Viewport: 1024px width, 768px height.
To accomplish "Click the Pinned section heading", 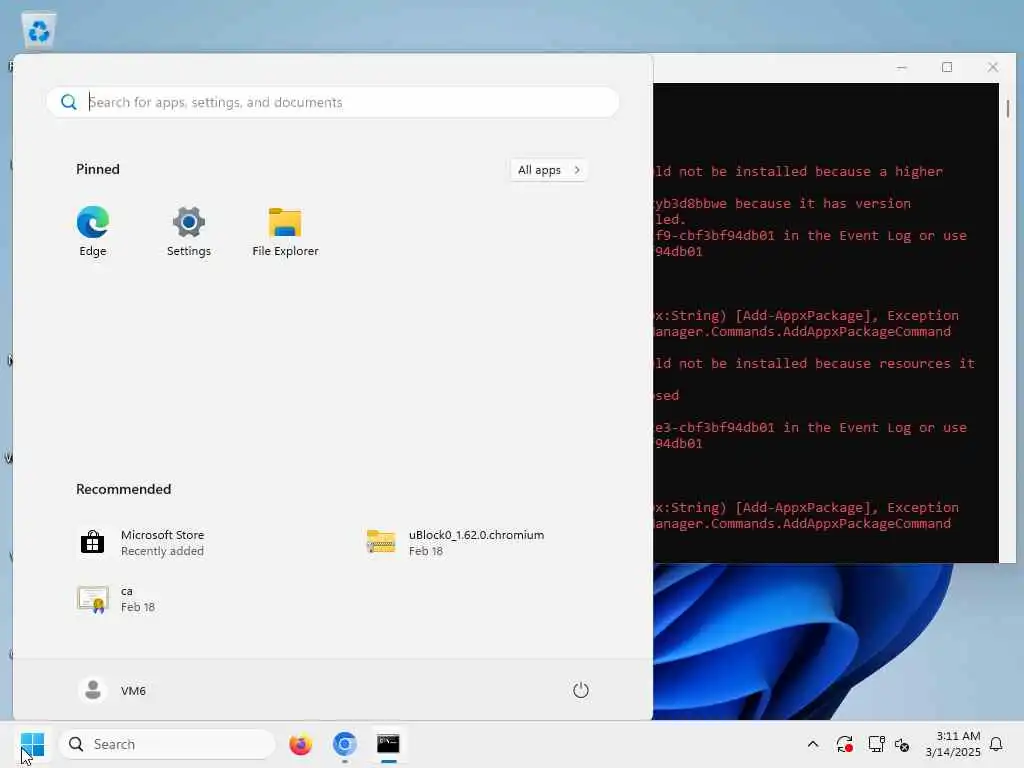I will click(x=98, y=169).
